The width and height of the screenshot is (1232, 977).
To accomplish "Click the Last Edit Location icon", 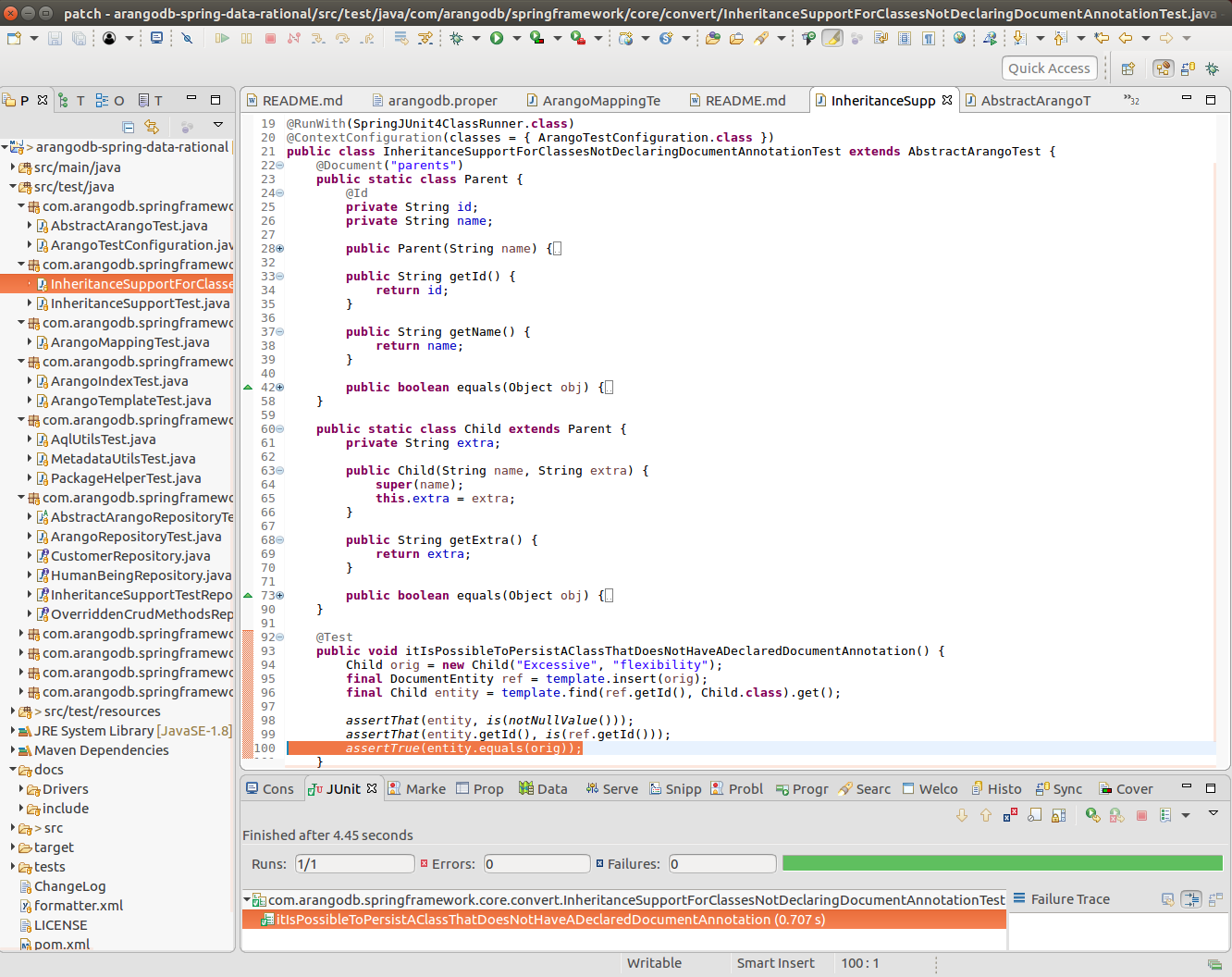I will (x=1101, y=38).
